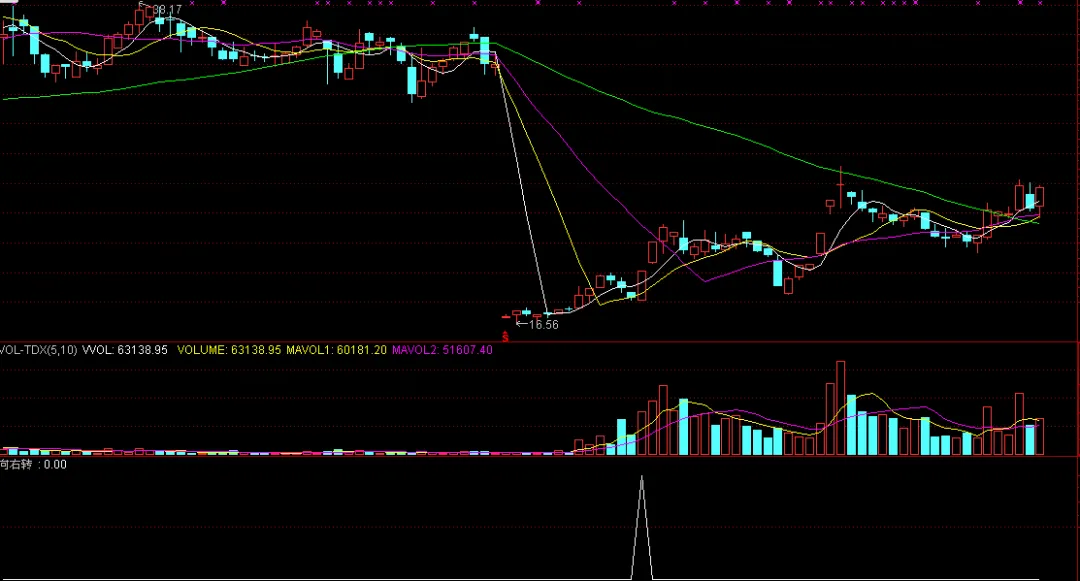The width and height of the screenshot is (1080, 581).
Task: Select the tallest red volume bar
Action: [x=840, y=408]
